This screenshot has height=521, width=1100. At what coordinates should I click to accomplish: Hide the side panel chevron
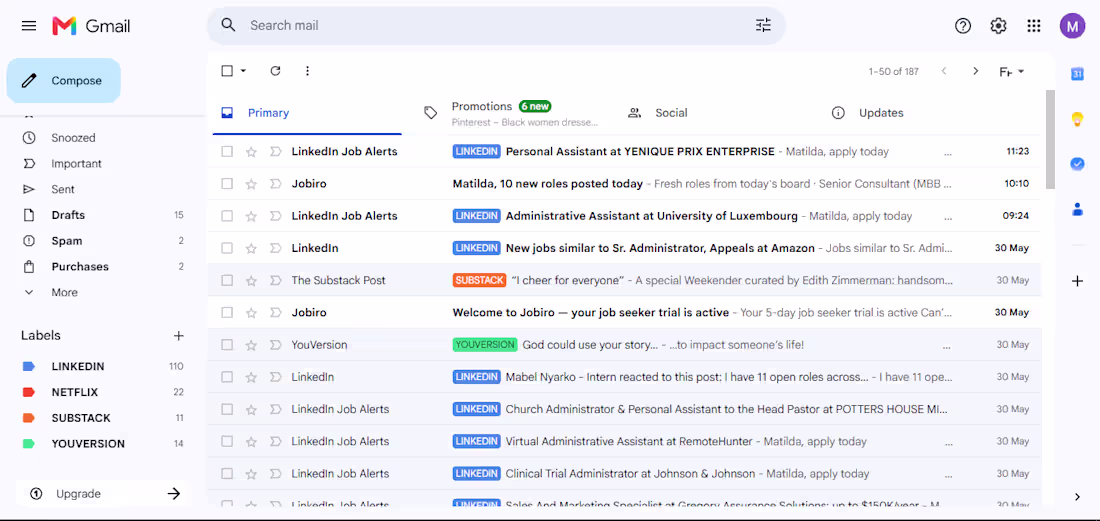[1078, 496]
